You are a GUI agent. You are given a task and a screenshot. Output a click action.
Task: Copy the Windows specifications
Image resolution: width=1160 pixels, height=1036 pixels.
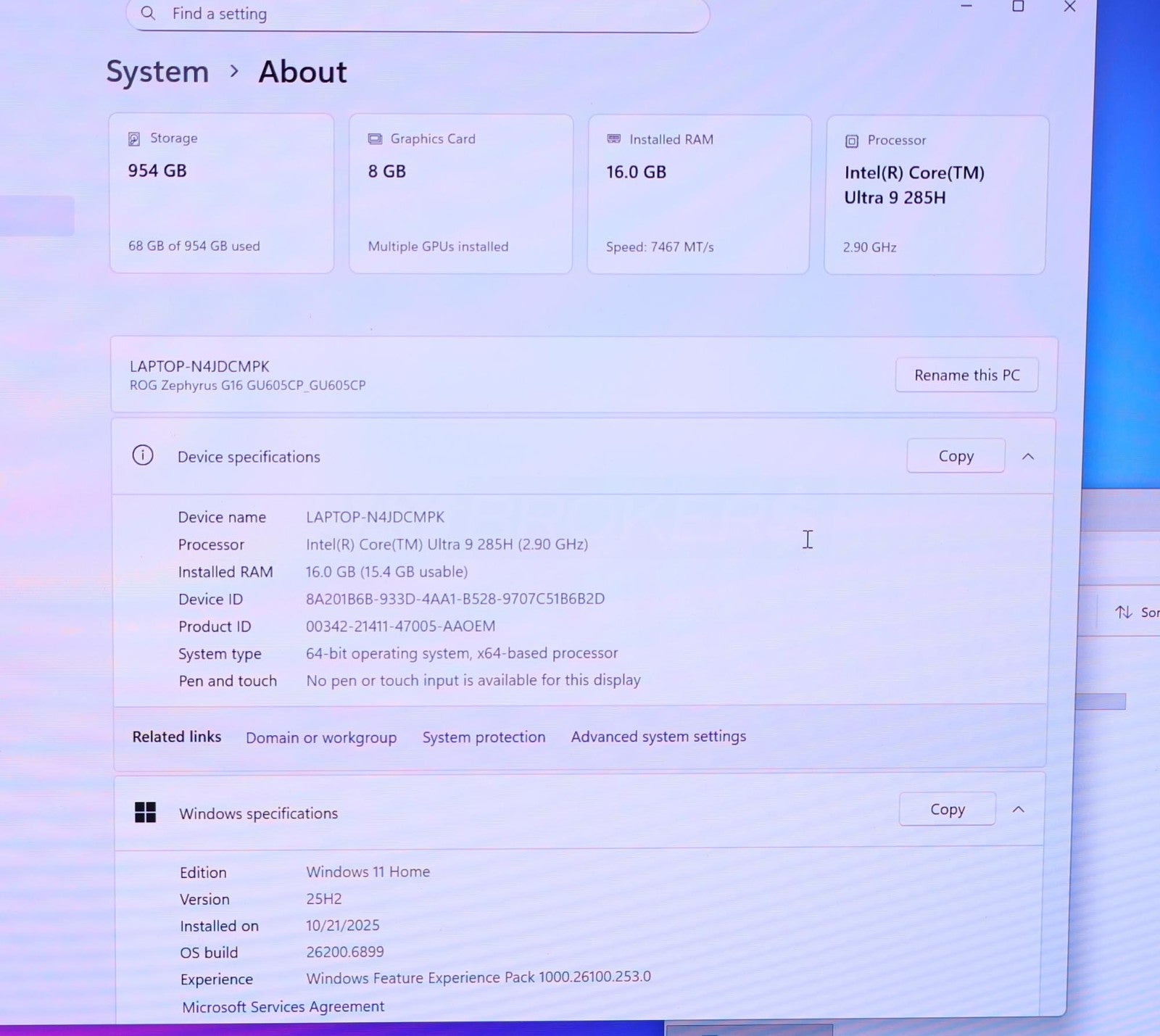pyautogui.click(x=947, y=809)
